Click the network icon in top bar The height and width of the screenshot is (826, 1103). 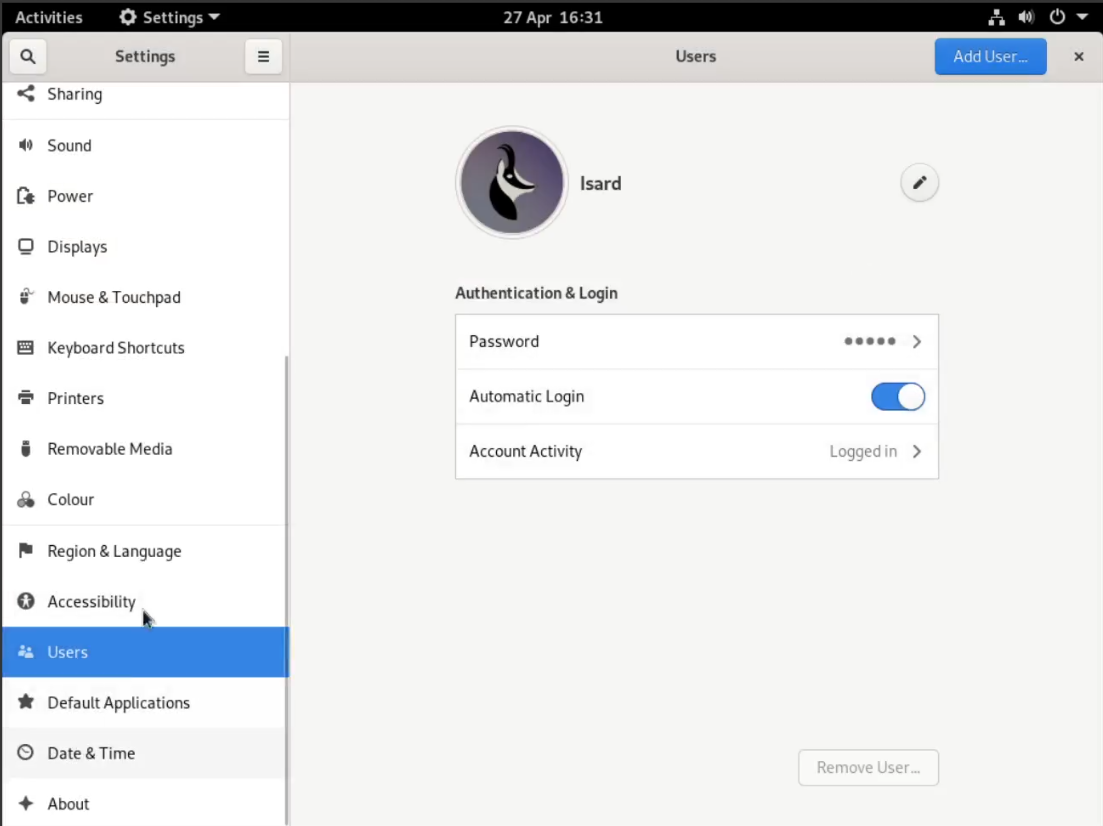click(996, 17)
